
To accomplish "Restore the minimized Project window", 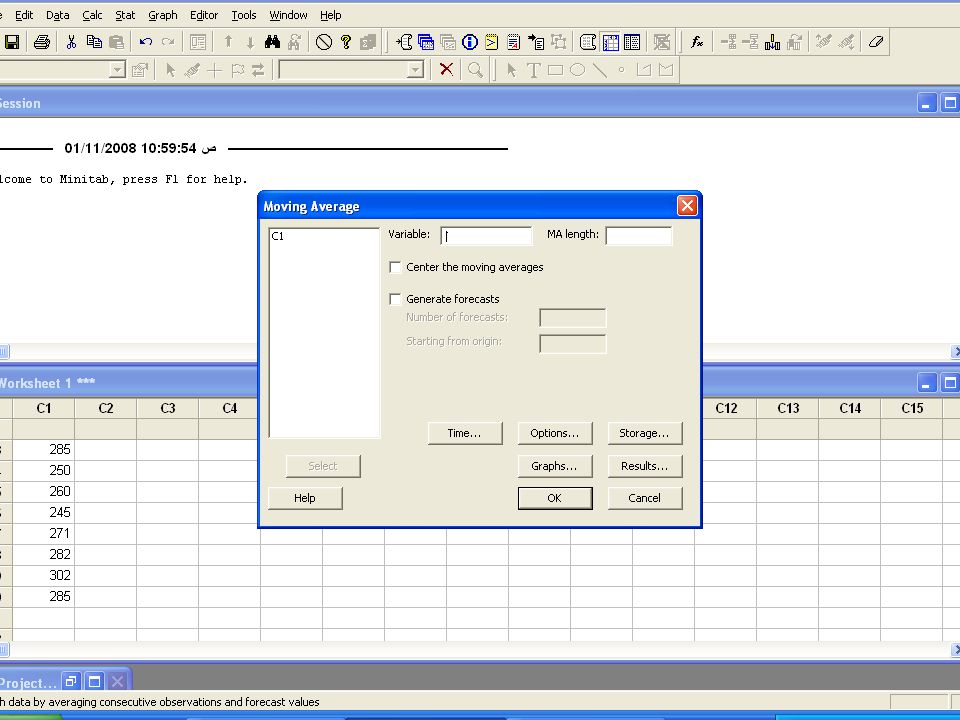I will pyautogui.click(x=72, y=681).
